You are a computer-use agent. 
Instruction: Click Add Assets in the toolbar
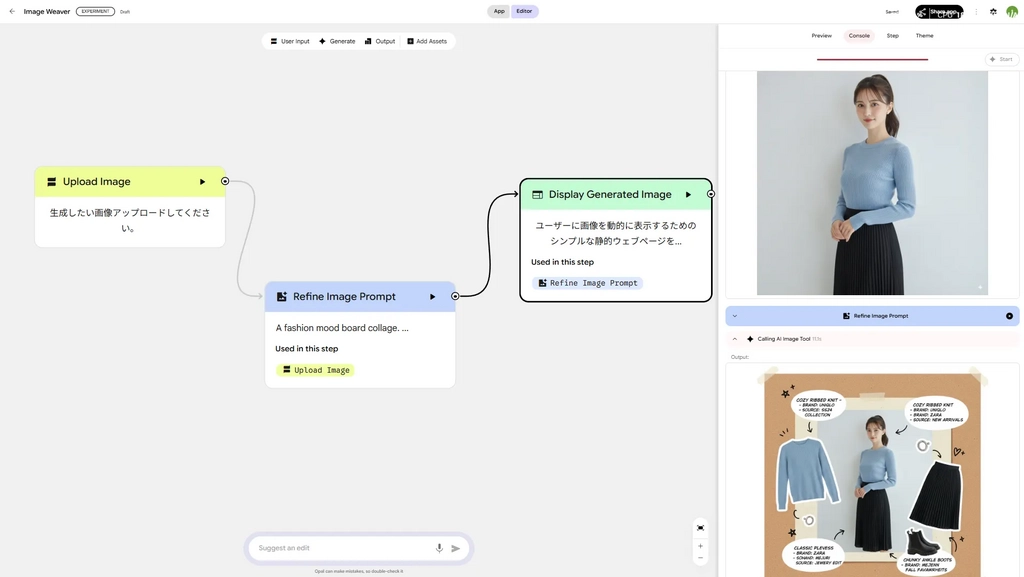pos(426,41)
